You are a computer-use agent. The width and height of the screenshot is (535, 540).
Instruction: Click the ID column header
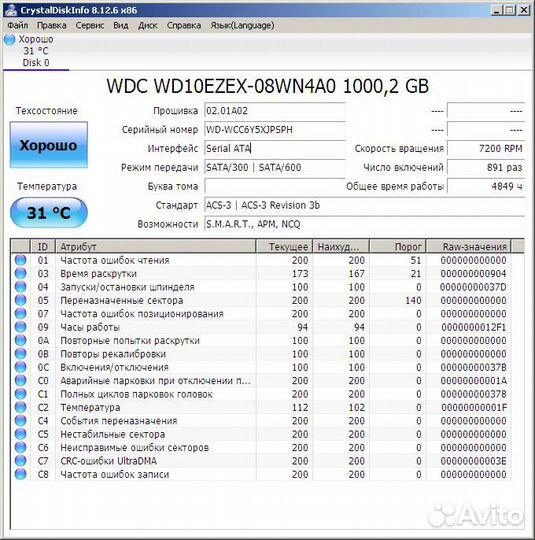coord(42,247)
